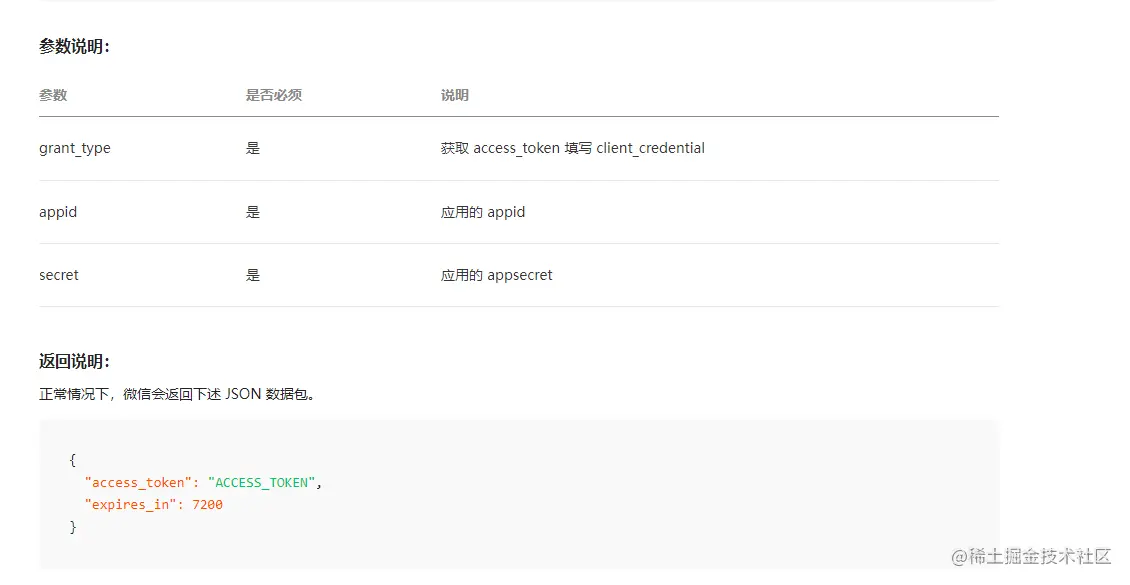Click the 正常情况下 JSON 数据包 sentence
Viewport: 1130px width, 585px height.
(179, 394)
